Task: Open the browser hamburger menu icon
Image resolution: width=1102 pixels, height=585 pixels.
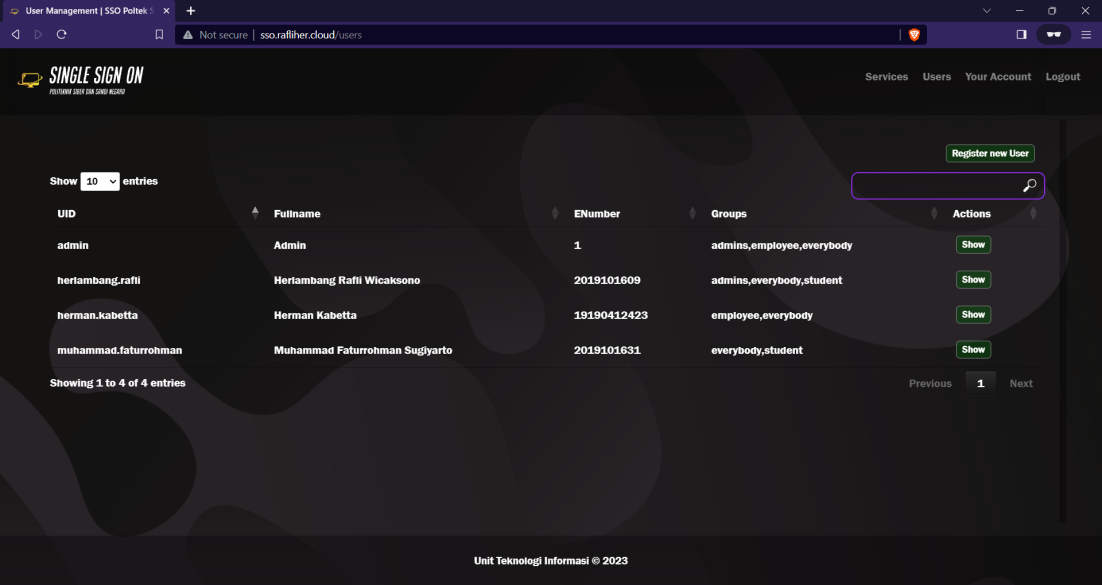Action: tap(1086, 33)
